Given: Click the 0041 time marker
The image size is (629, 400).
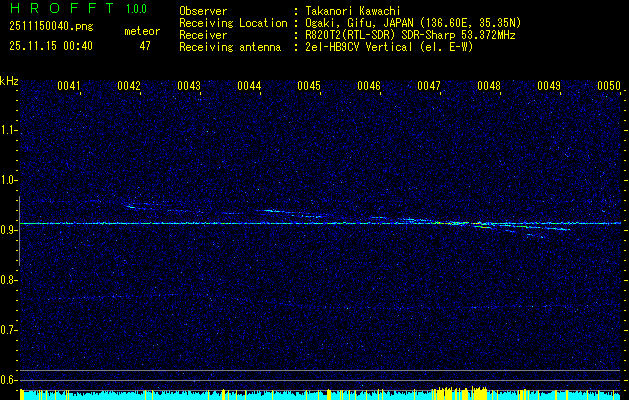Looking at the screenshot, I should pos(69,87).
